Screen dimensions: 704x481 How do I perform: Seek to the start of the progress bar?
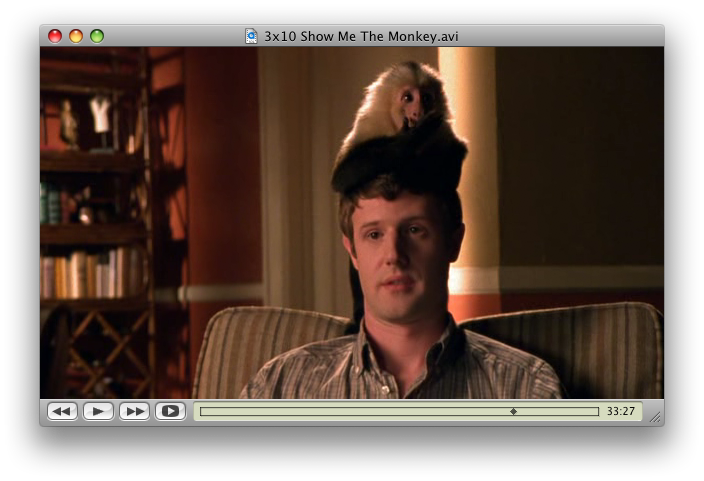pyautogui.click(x=202, y=411)
